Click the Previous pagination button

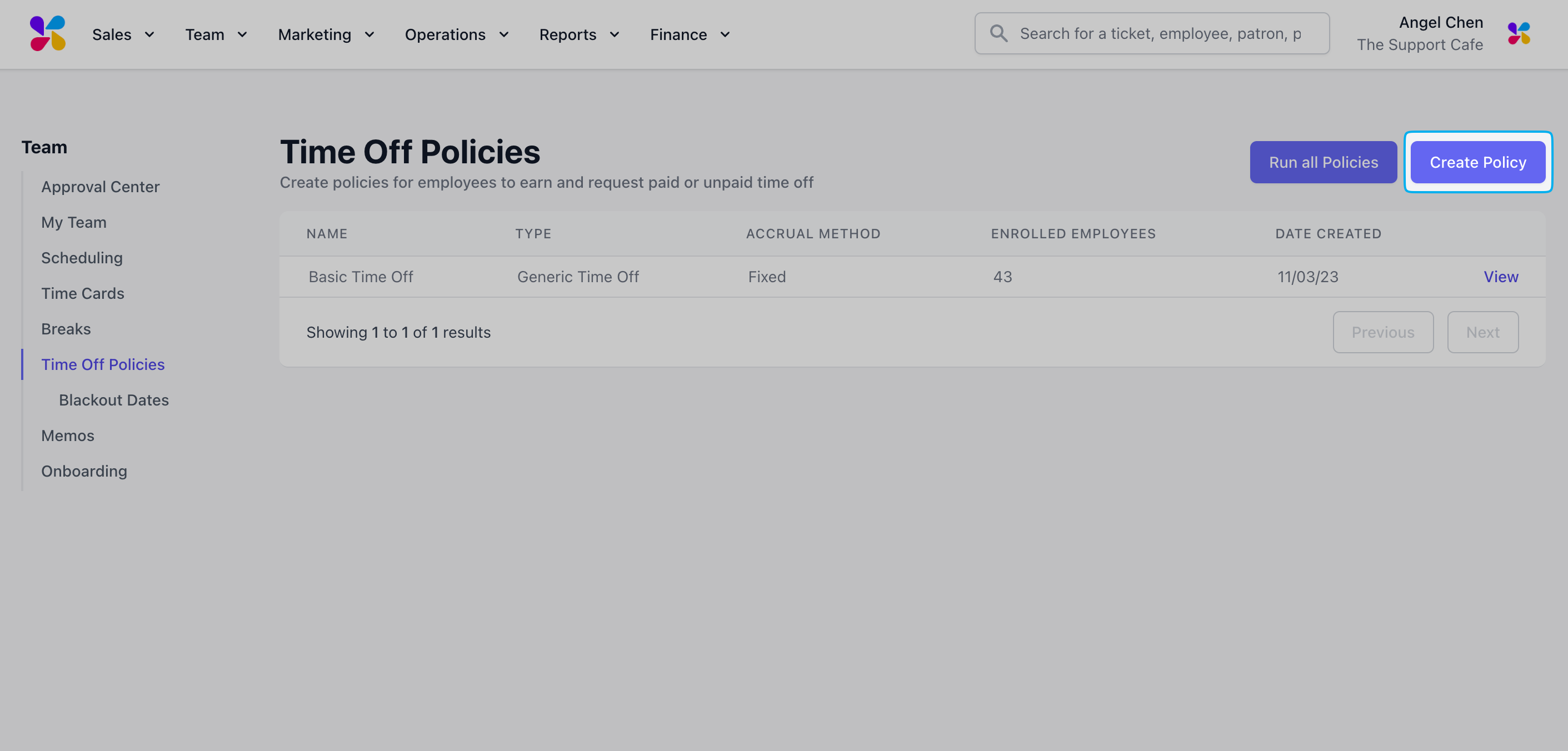[1383, 332]
